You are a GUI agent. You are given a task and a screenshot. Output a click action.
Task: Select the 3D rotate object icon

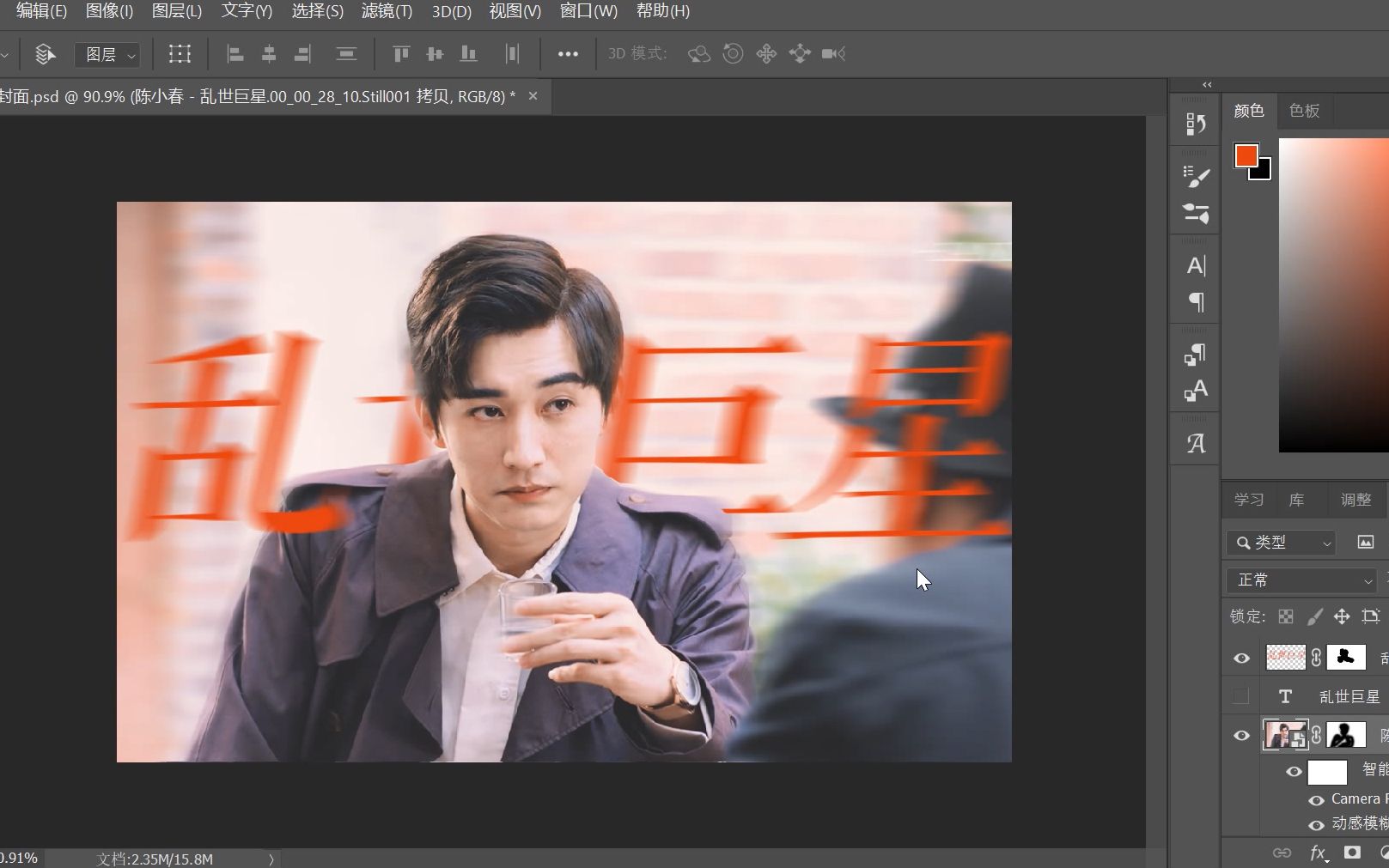click(x=699, y=54)
